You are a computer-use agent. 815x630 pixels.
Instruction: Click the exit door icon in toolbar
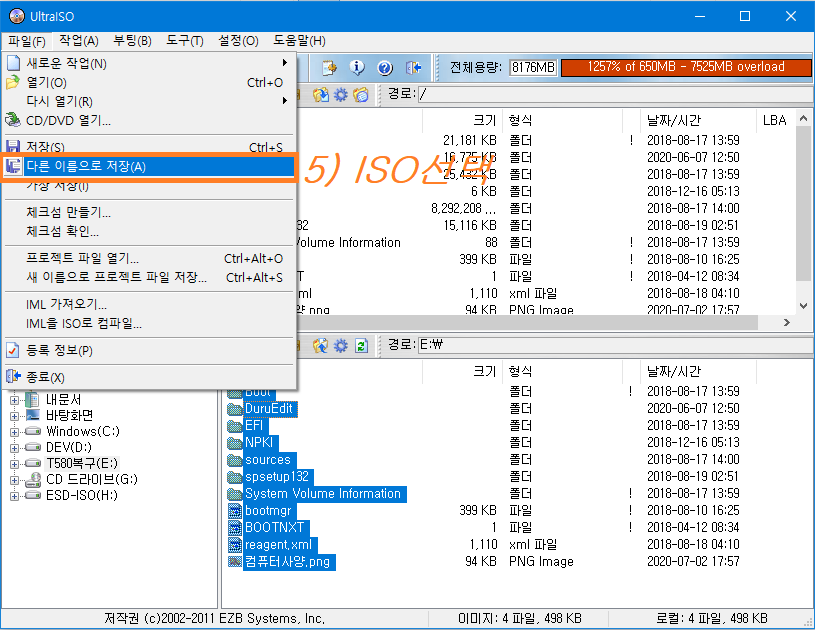(414, 68)
